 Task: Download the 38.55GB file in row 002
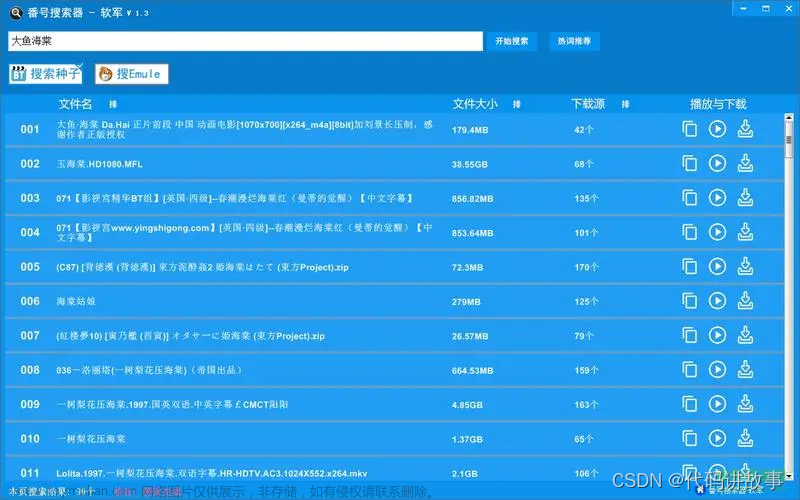(x=745, y=163)
